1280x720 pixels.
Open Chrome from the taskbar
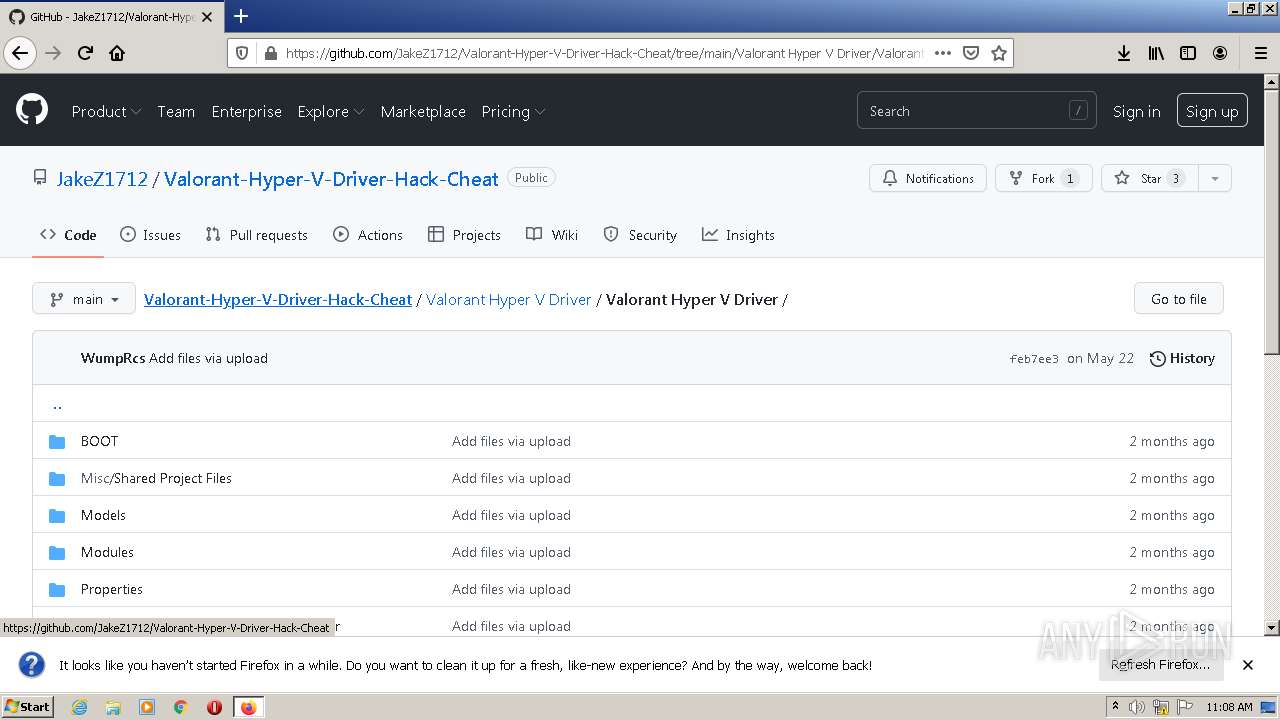(180, 707)
